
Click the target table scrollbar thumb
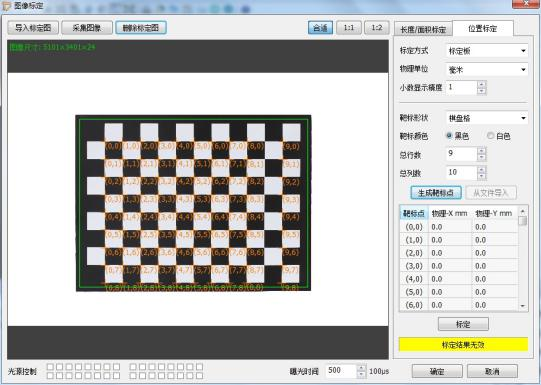[523, 220]
